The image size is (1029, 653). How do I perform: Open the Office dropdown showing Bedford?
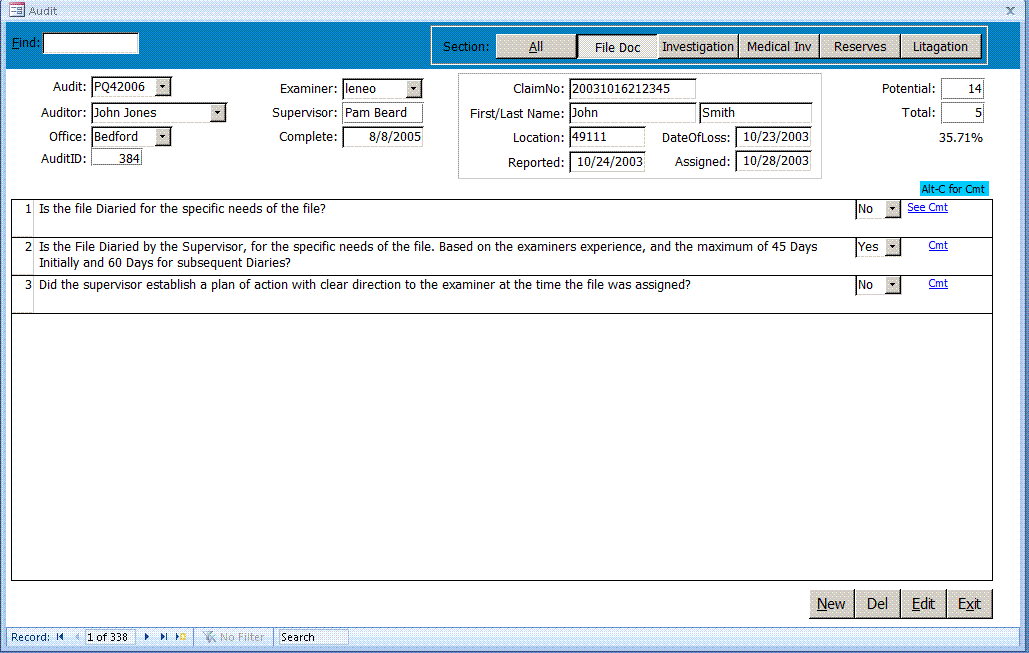pos(163,137)
